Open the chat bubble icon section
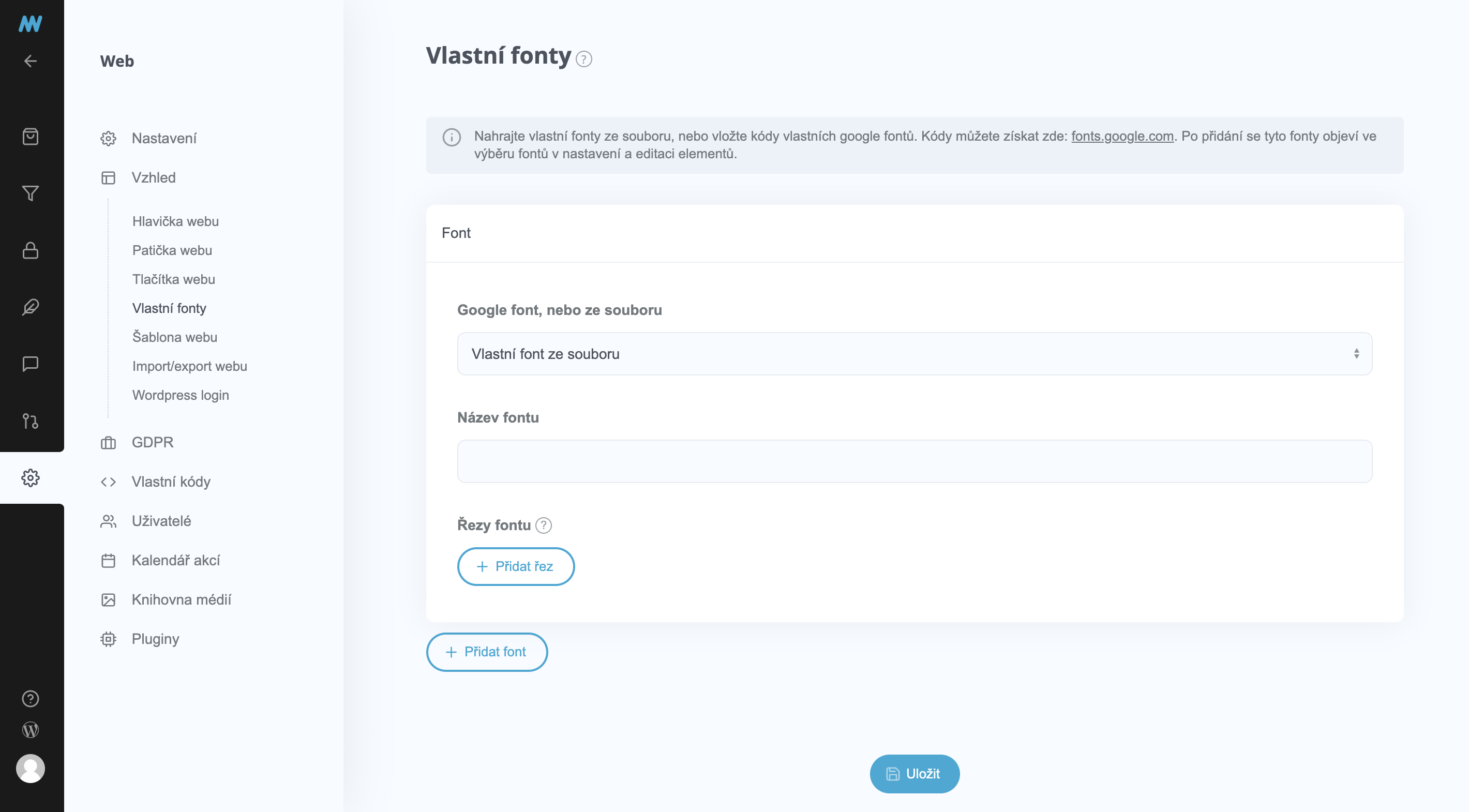1469x812 pixels. coord(31,364)
